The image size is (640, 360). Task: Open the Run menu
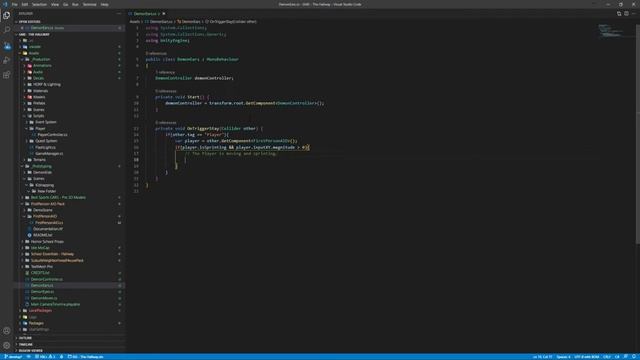tap(75, 4)
